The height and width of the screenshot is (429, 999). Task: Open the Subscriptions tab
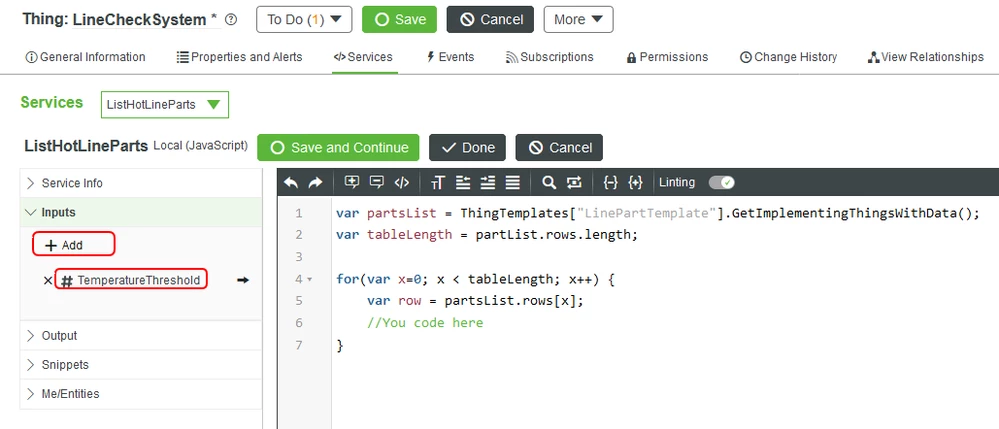pyautogui.click(x=549, y=57)
